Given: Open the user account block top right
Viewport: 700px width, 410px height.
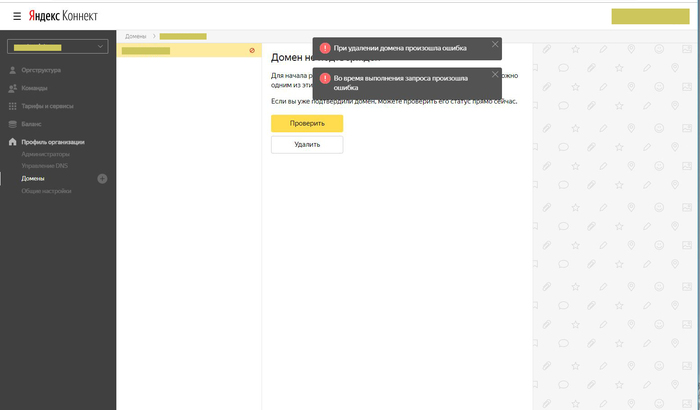Looking at the screenshot, I should point(648,16).
